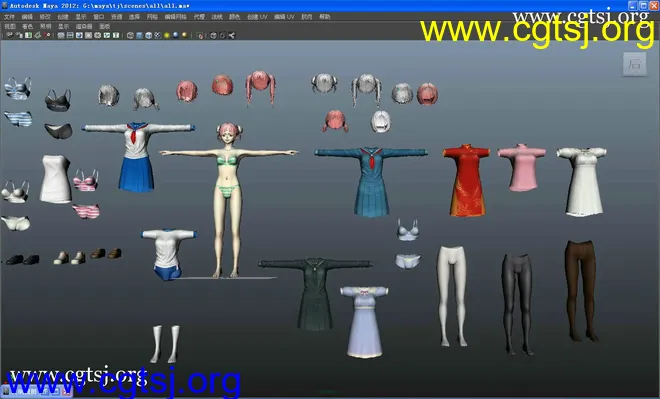Select the white tights legs model
This screenshot has width=660, height=399.
[x=452, y=296]
